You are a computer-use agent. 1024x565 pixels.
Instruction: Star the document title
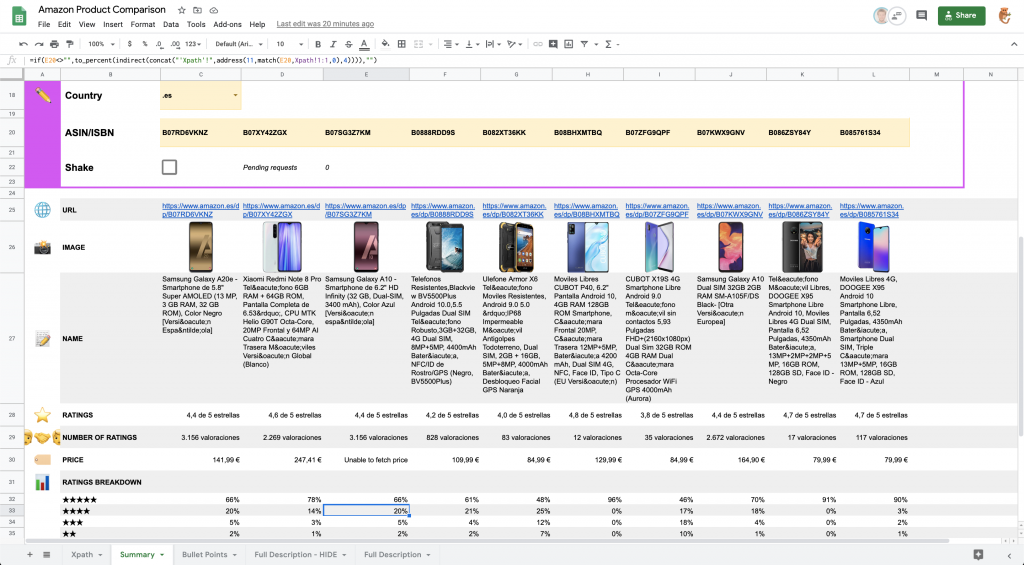pos(182,10)
